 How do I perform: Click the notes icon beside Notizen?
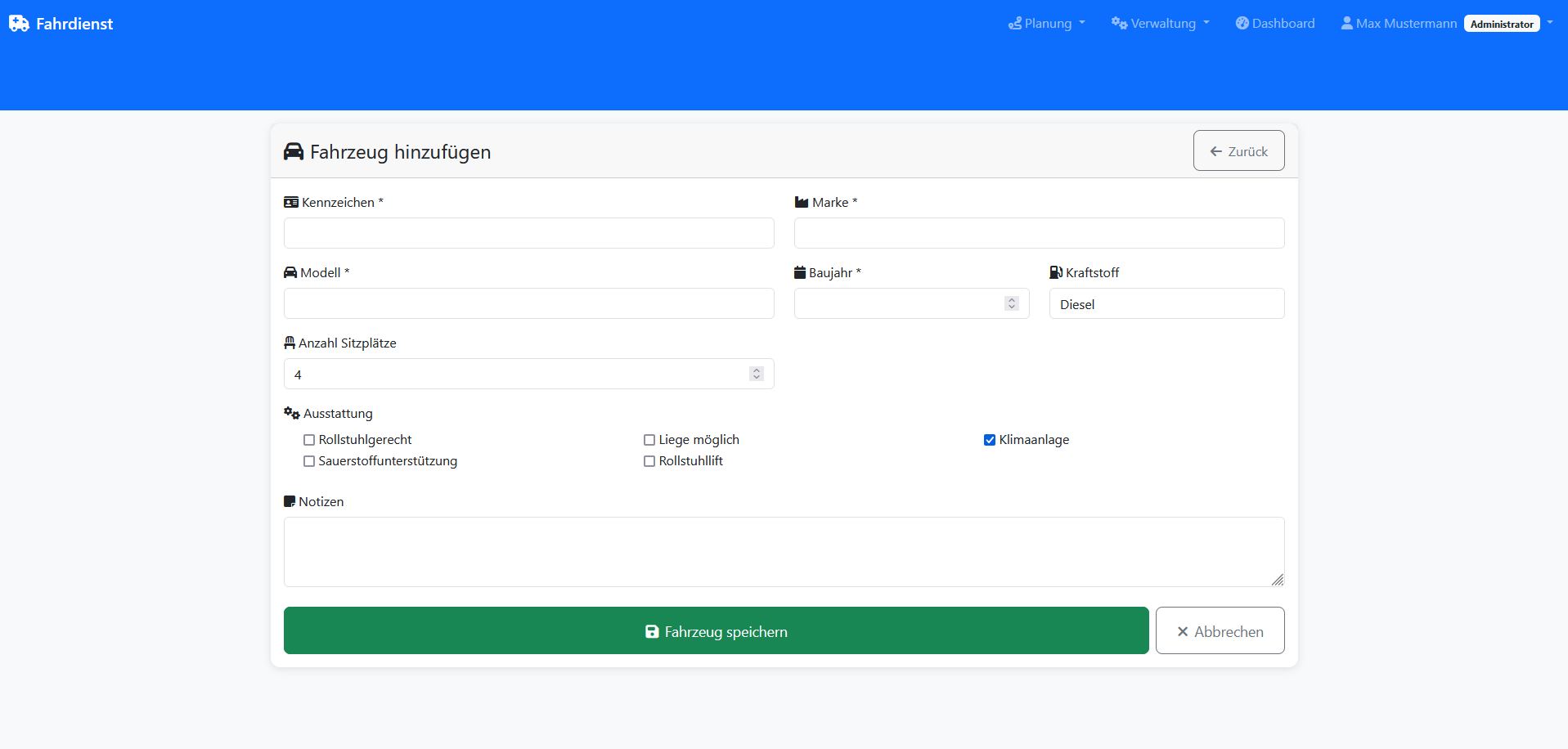(290, 500)
